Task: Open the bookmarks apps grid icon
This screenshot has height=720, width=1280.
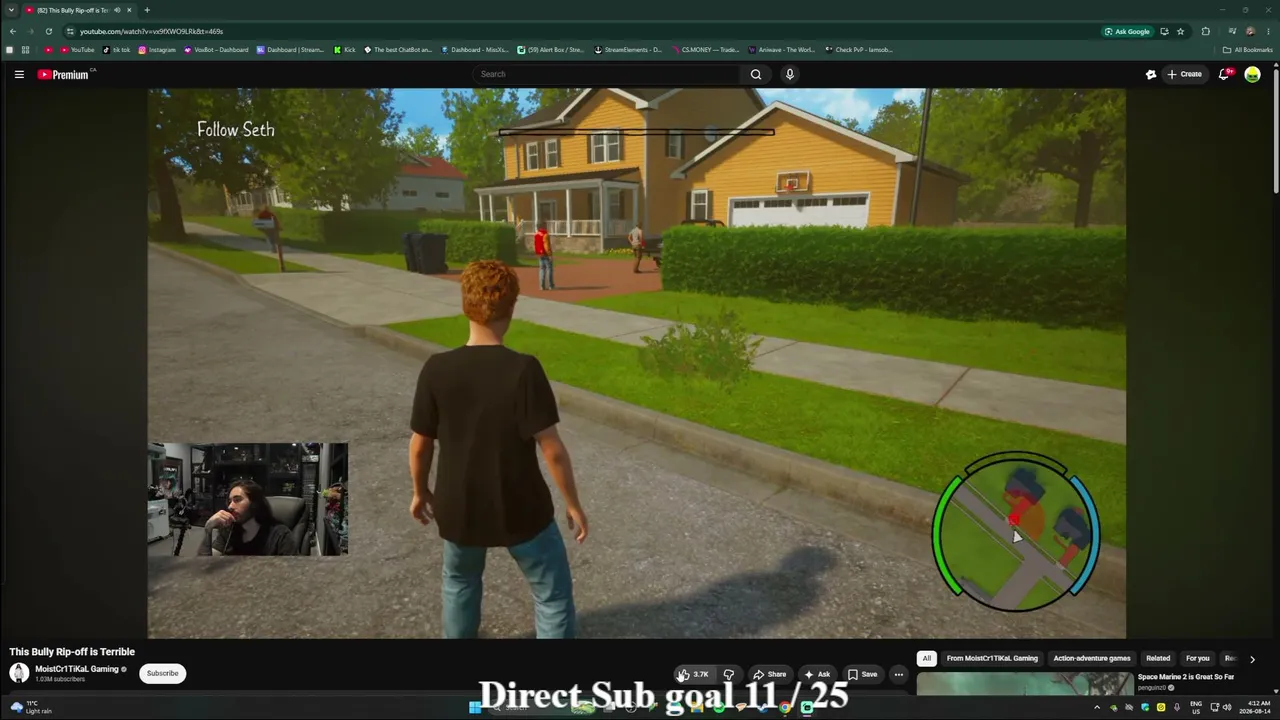Action: coord(25,50)
